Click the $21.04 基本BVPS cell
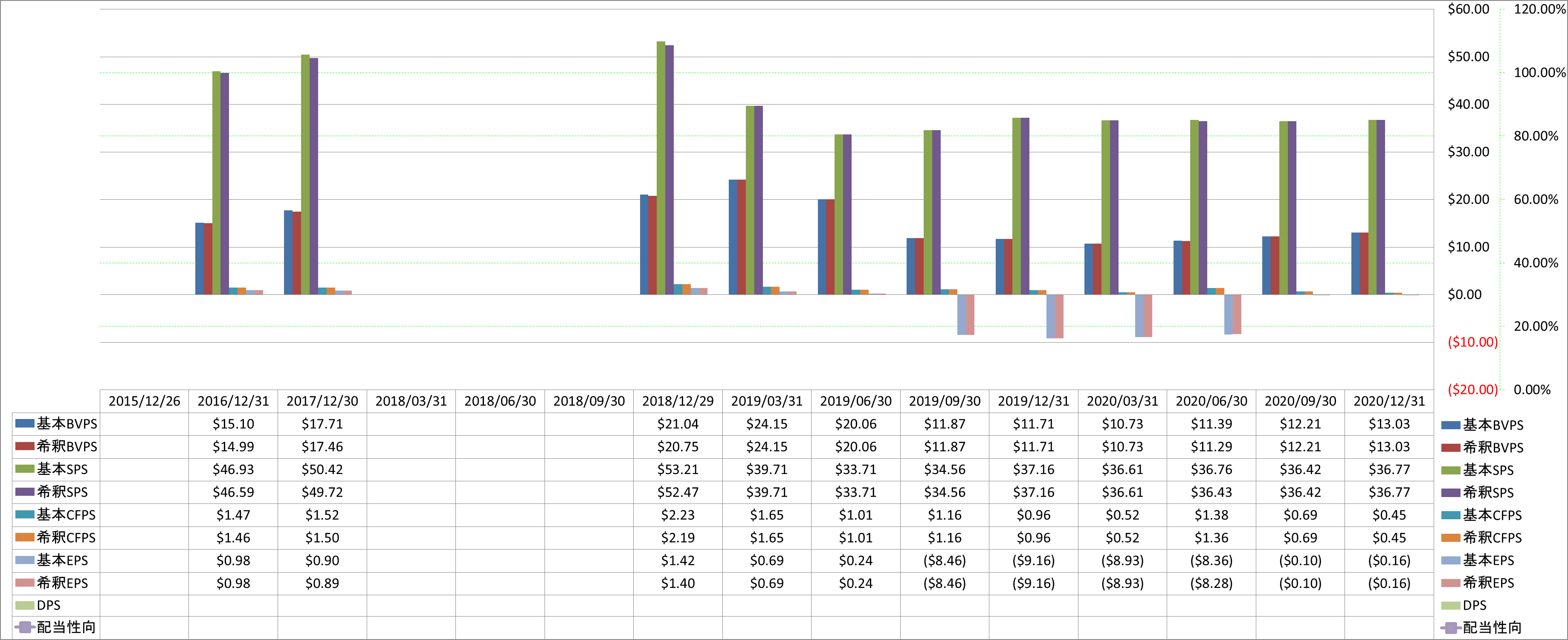 [678, 424]
